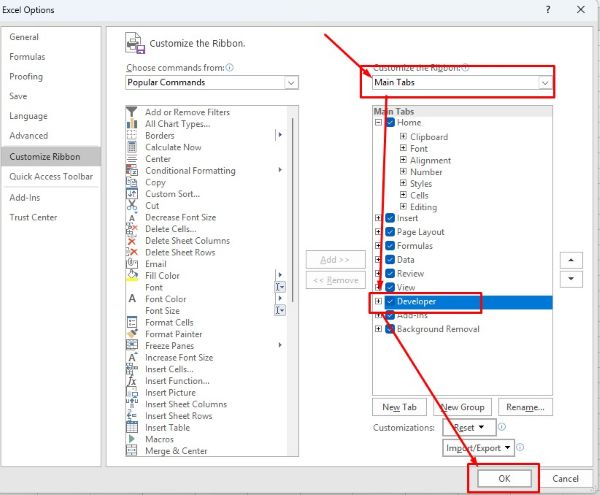This screenshot has height=495, width=600.
Task: Uncheck the Home tab checkbox
Action: pyautogui.click(x=390, y=122)
